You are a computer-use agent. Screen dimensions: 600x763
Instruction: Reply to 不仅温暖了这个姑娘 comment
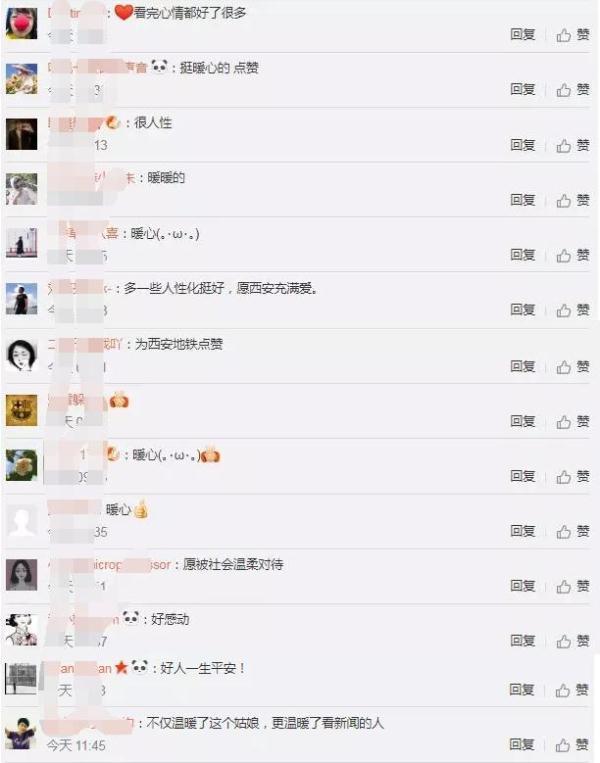pyautogui.click(x=522, y=744)
